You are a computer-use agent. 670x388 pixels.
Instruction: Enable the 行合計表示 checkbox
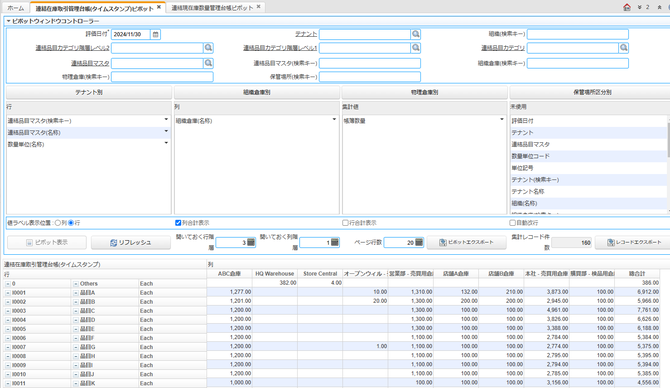coord(345,223)
